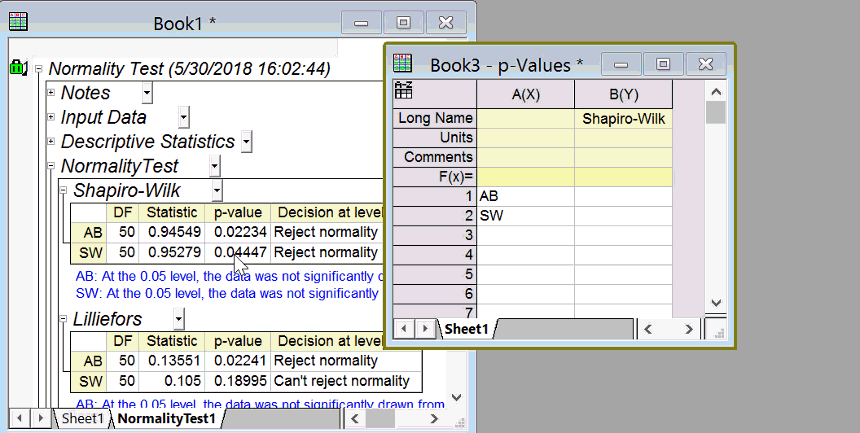Expand the Input Data section
This screenshot has height=433, width=860.
52,118
